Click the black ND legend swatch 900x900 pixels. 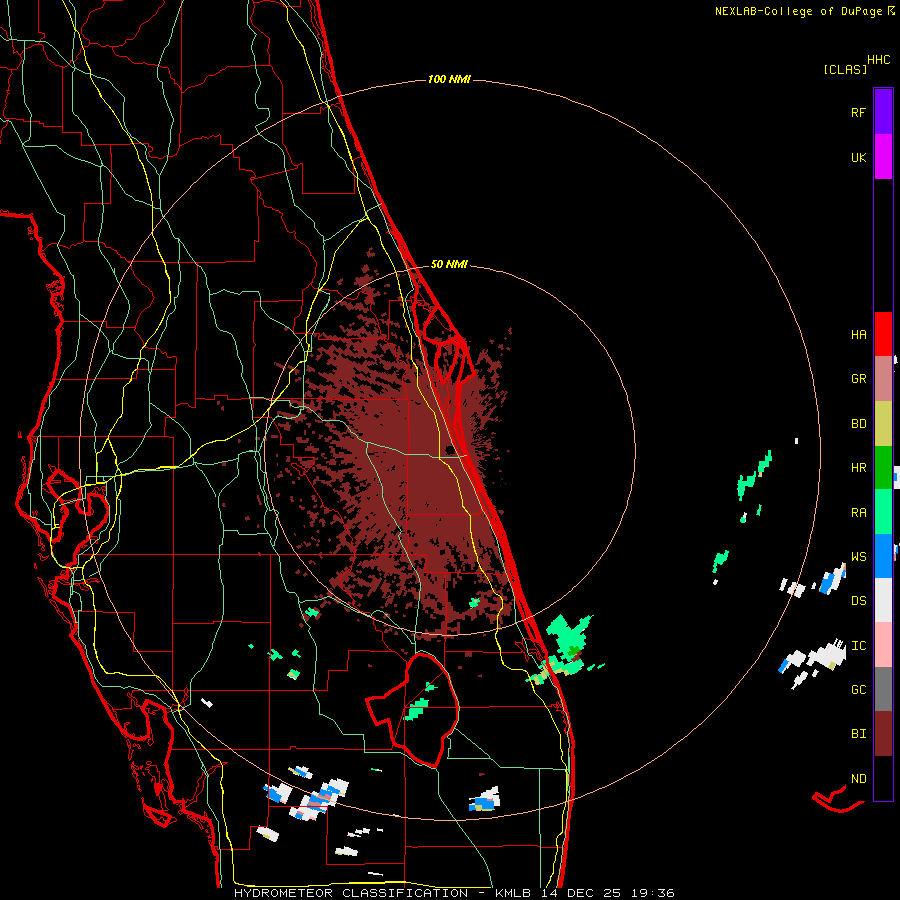(883, 778)
